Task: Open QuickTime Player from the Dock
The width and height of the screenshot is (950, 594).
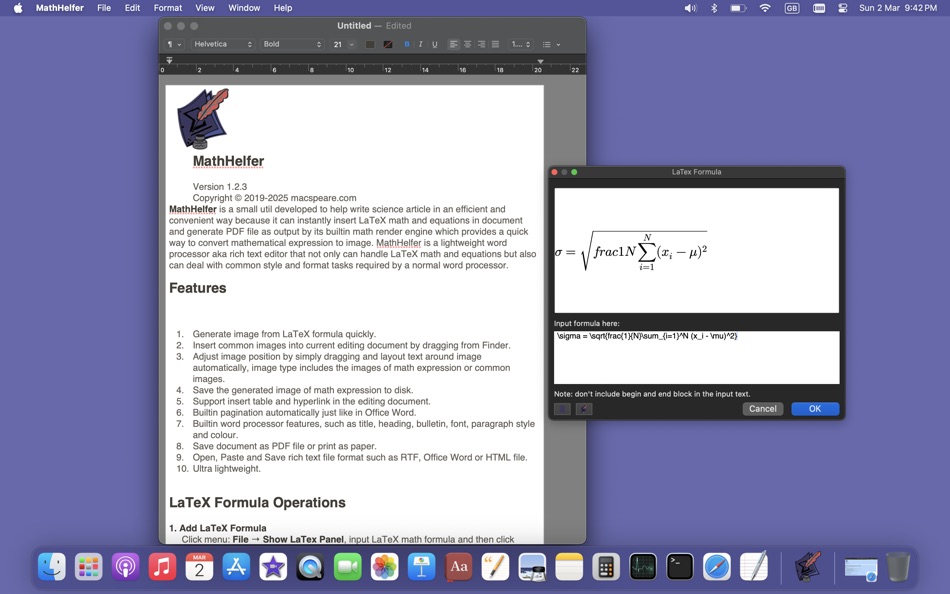Action: pos(310,567)
